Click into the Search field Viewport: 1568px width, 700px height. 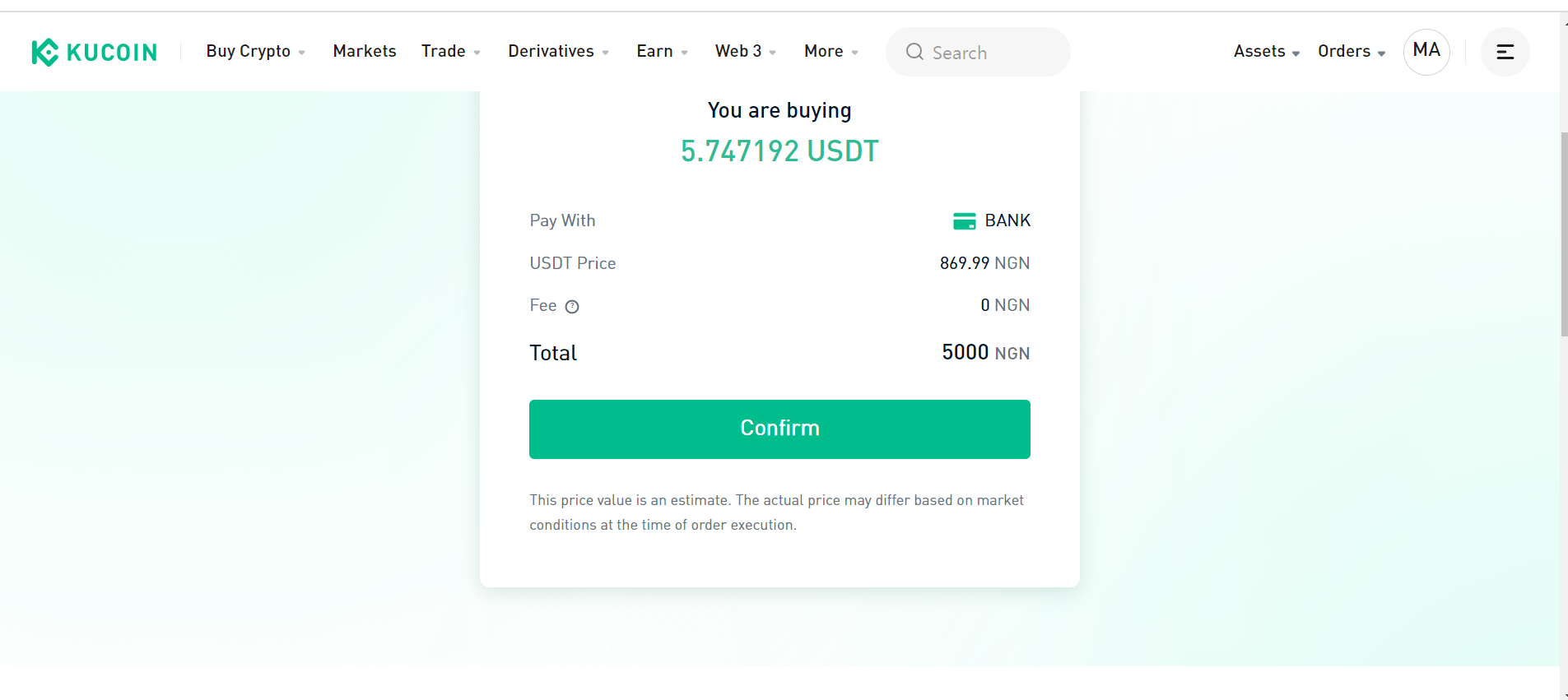(x=978, y=52)
